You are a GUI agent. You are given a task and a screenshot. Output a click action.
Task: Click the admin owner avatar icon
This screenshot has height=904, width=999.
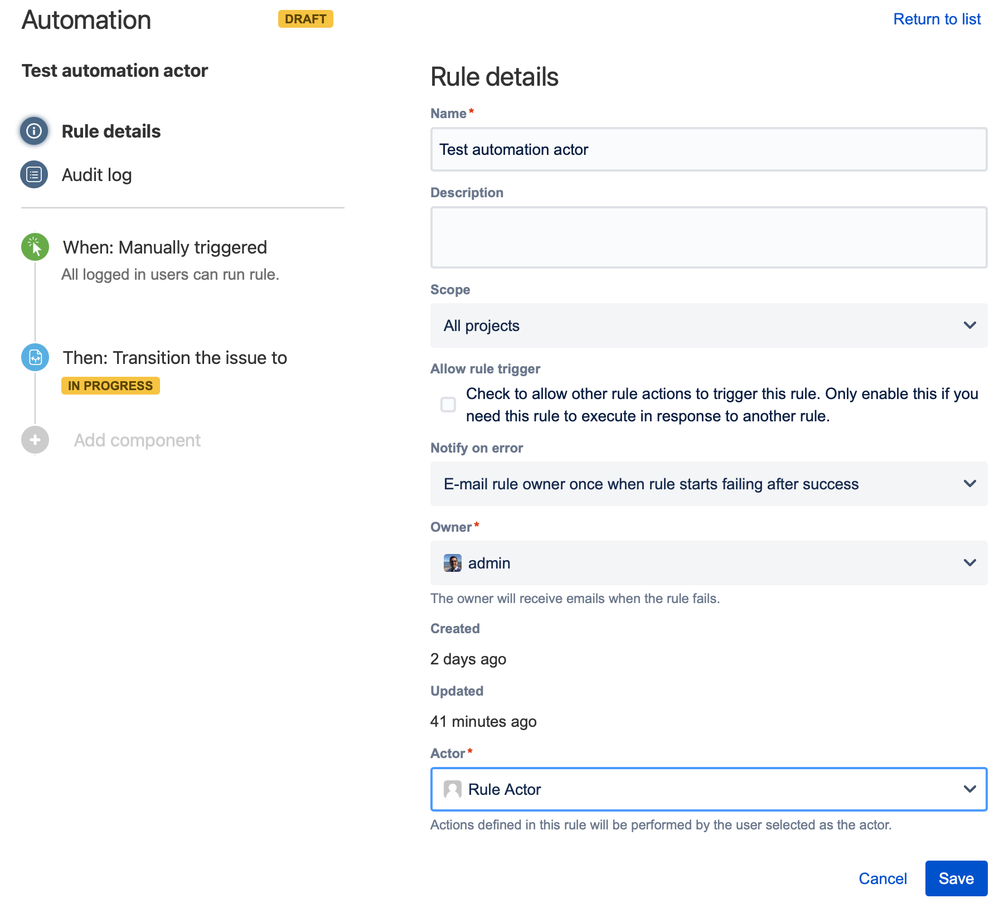pos(452,563)
